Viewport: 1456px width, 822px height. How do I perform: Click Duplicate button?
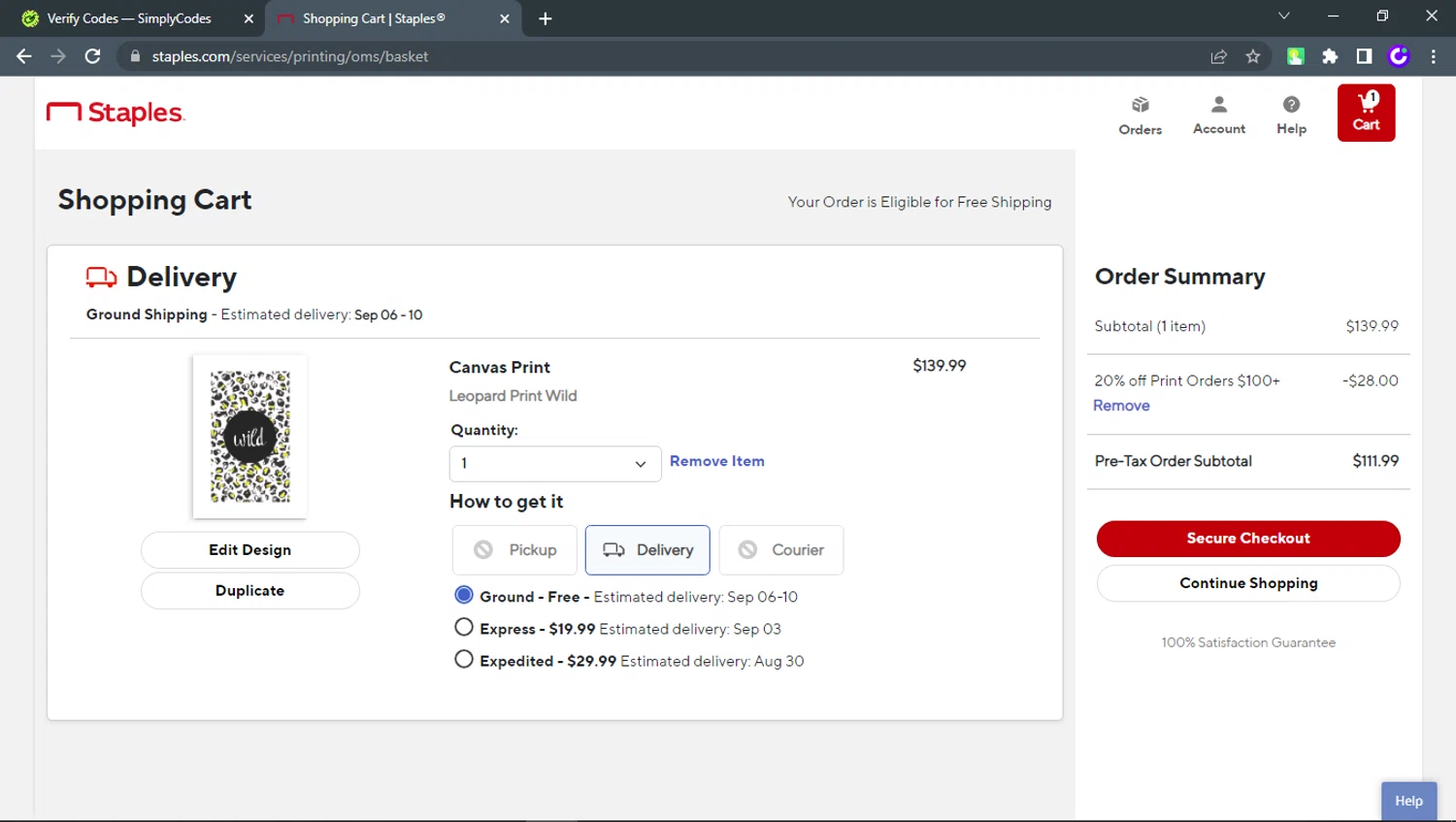click(x=250, y=591)
